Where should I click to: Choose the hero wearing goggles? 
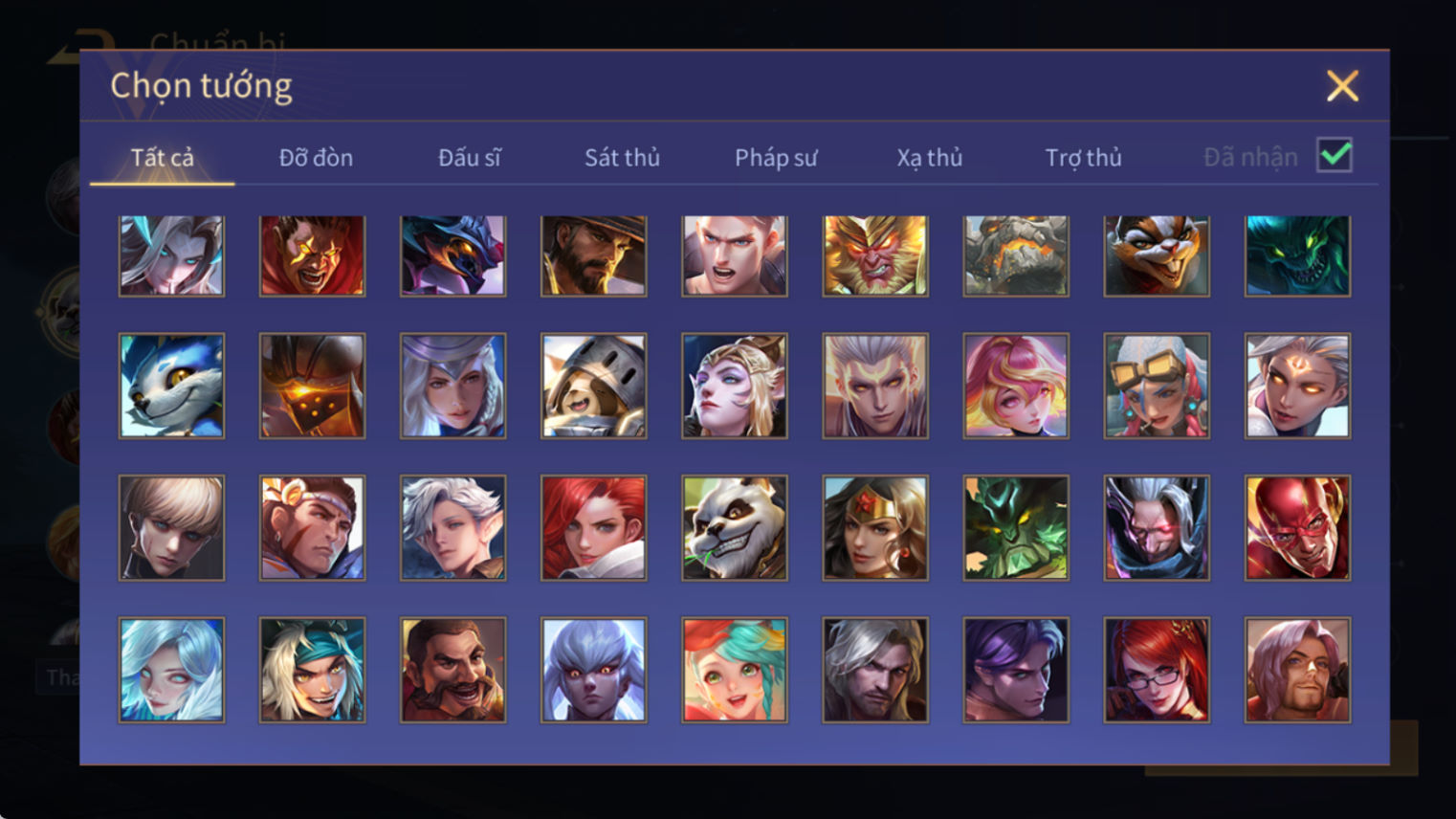point(1157,386)
